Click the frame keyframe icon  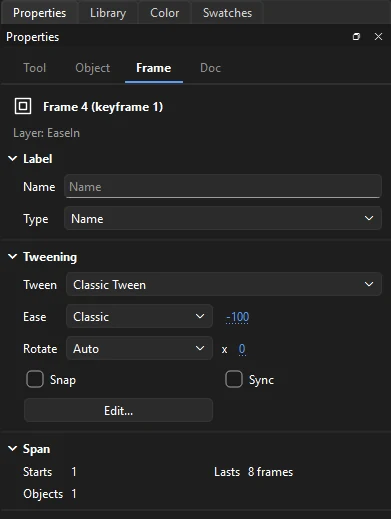coord(23,106)
